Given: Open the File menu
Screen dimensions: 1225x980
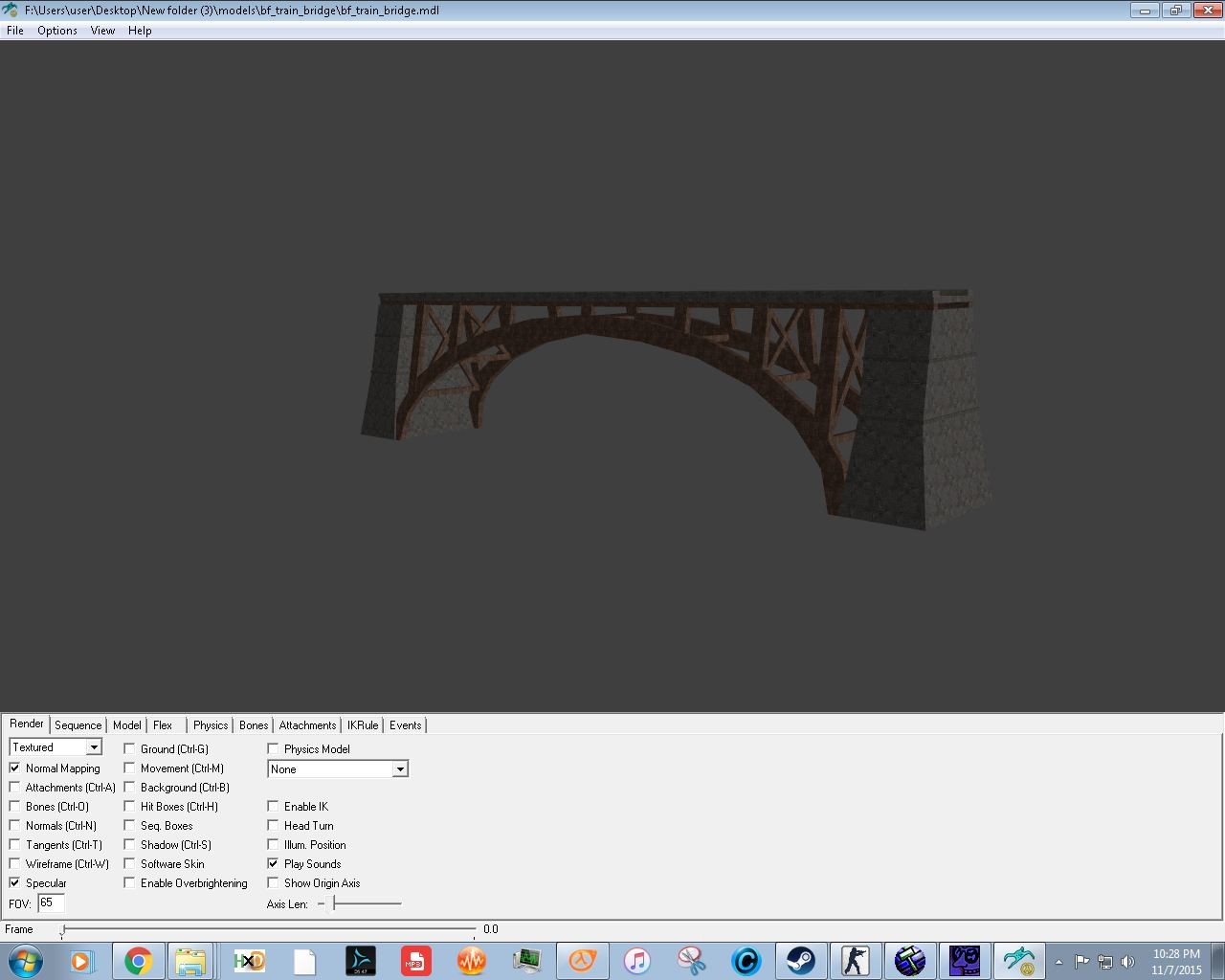Looking at the screenshot, I should (x=14, y=30).
